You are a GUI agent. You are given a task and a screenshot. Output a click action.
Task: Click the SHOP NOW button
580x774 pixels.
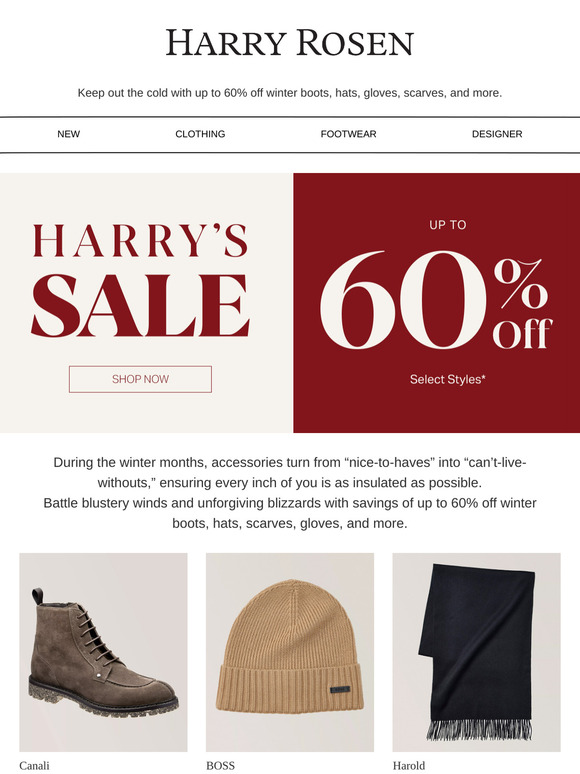pyautogui.click(x=140, y=379)
